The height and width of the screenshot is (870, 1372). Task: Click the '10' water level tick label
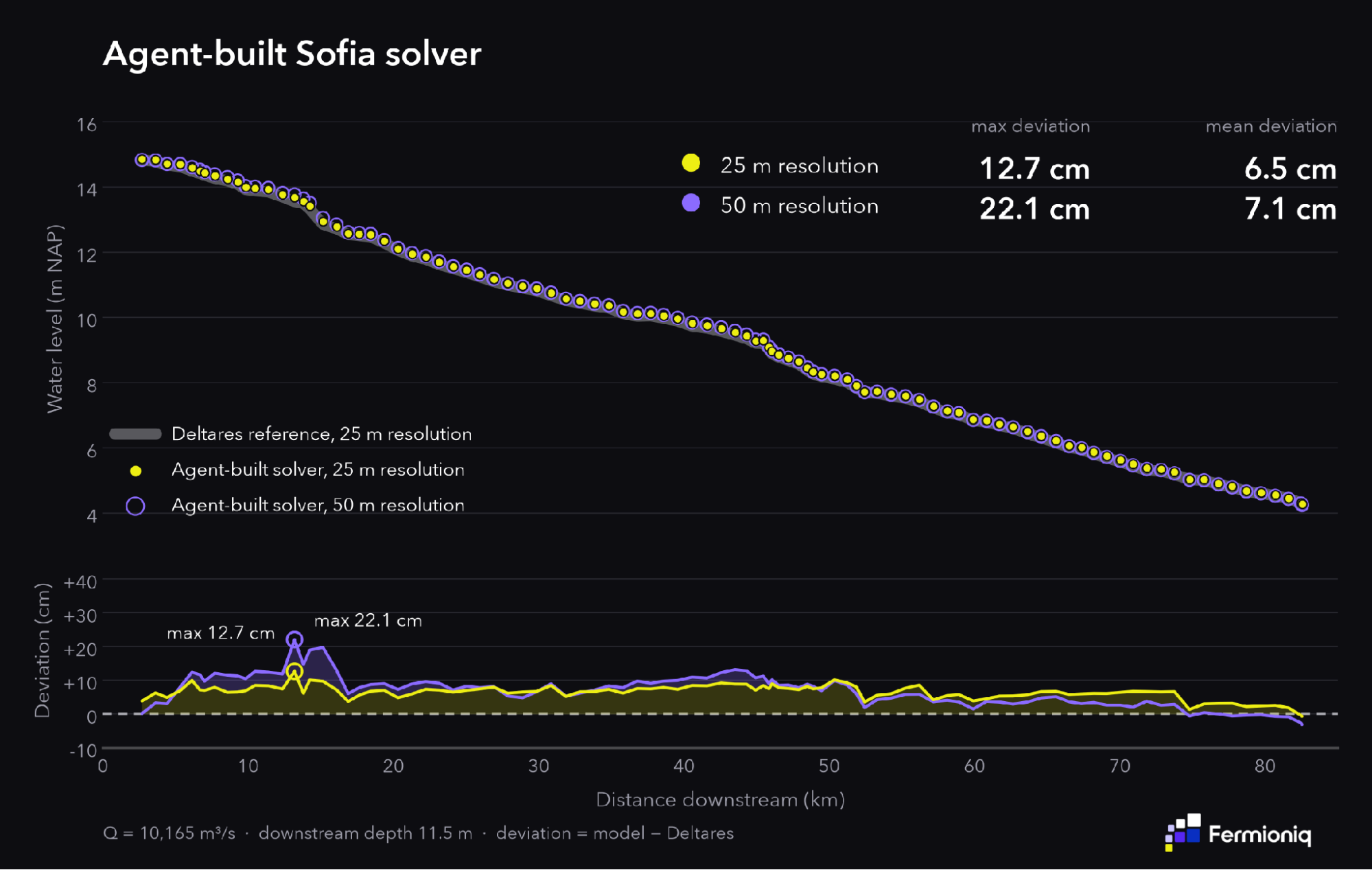pos(86,320)
